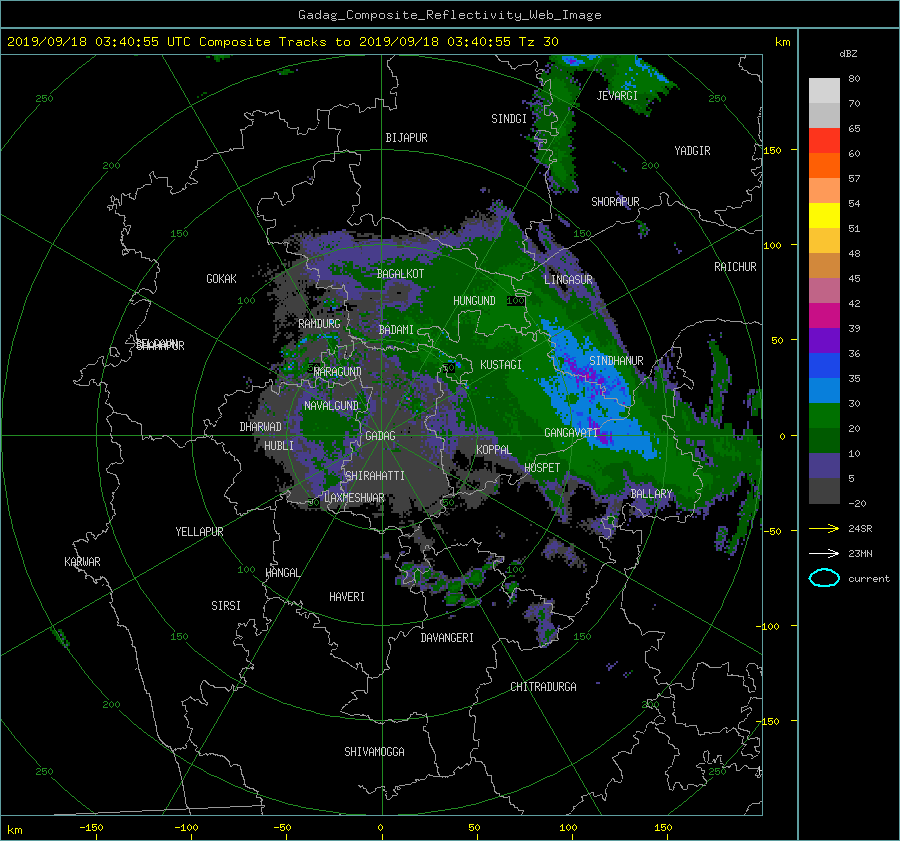Click the DHARWAD city label
Screen dimensions: 900x841
(x=260, y=427)
